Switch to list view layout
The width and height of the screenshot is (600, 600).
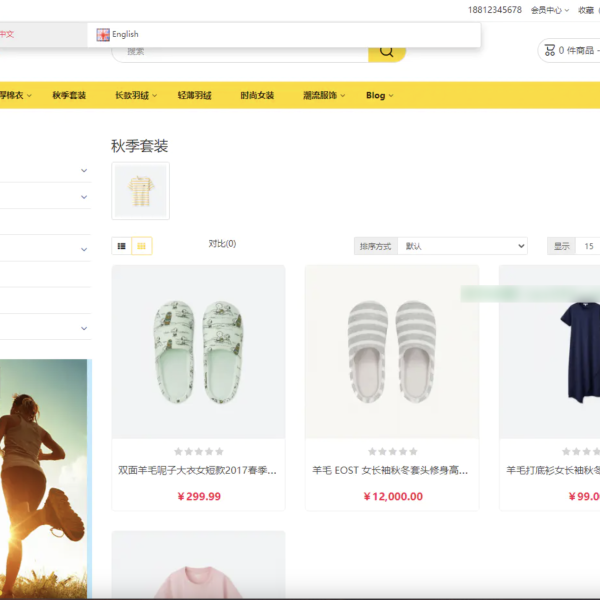122,246
